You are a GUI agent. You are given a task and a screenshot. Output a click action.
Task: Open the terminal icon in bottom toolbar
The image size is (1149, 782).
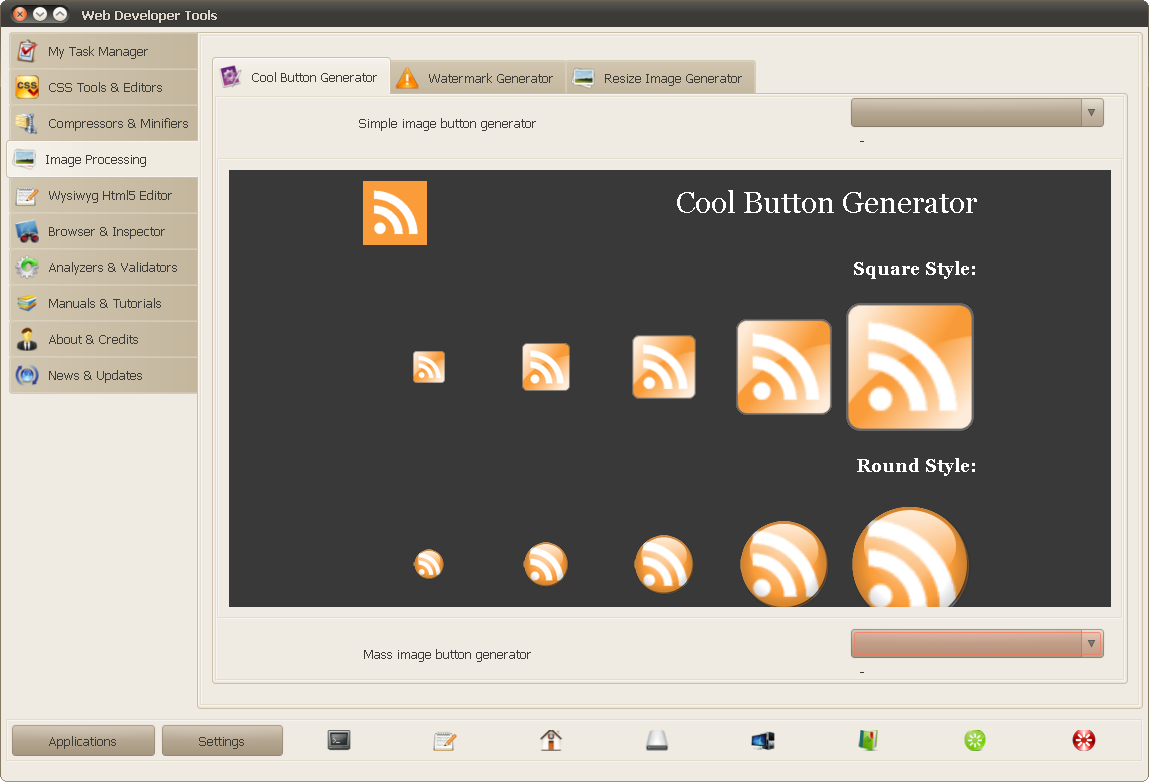tap(339, 740)
